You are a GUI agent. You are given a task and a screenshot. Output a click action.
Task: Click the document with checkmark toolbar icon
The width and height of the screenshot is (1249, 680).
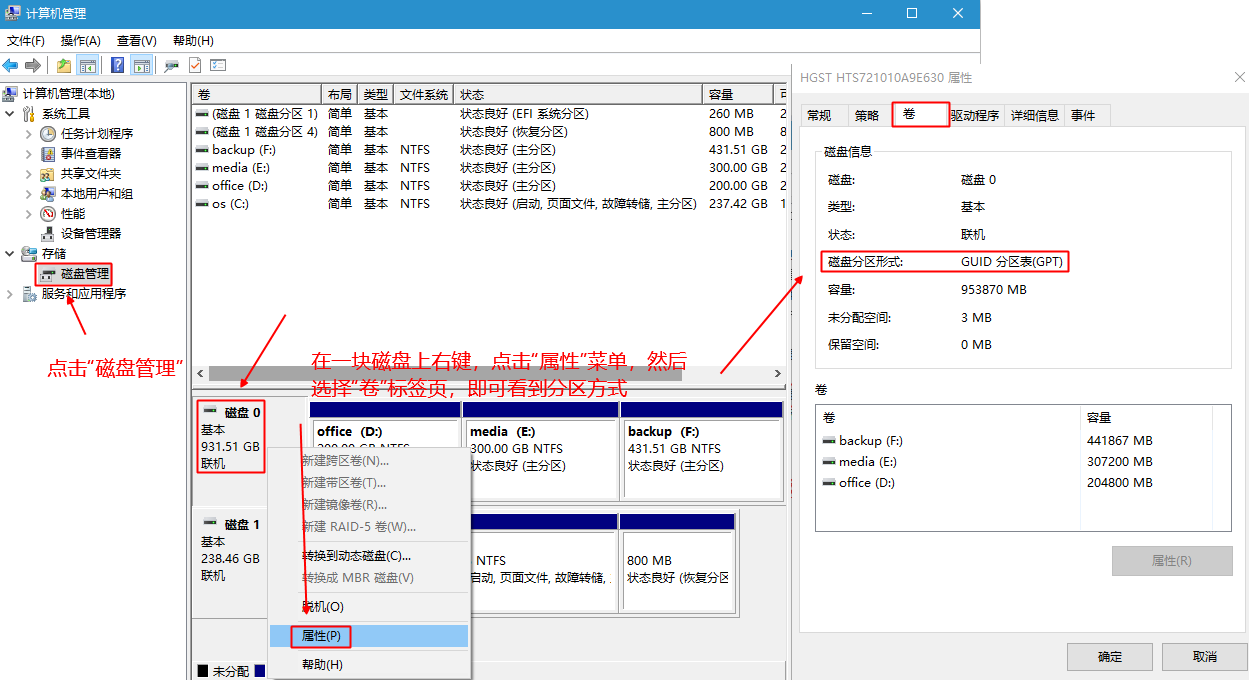tap(195, 65)
